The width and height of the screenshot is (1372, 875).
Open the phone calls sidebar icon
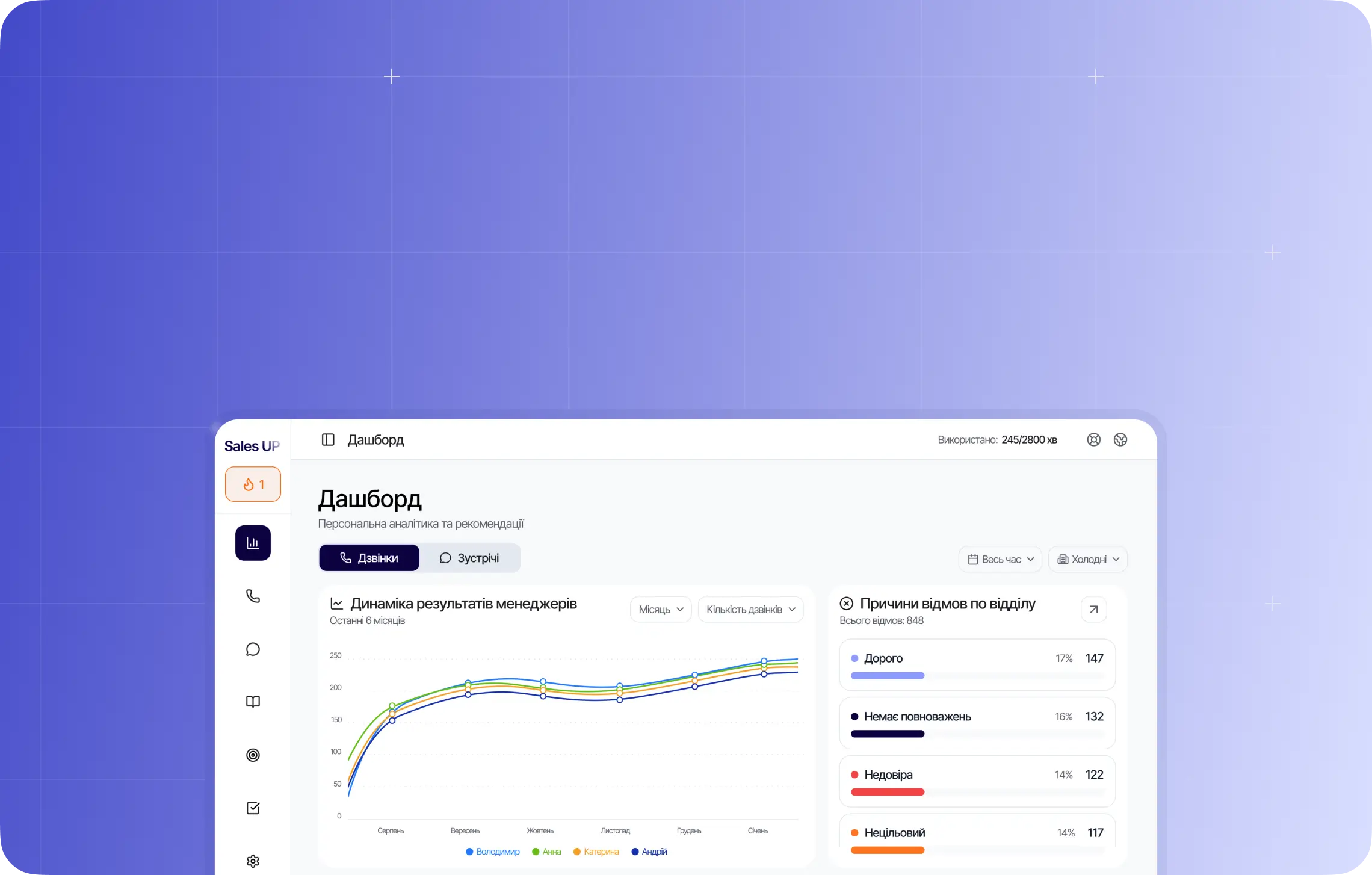tap(253, 596)
